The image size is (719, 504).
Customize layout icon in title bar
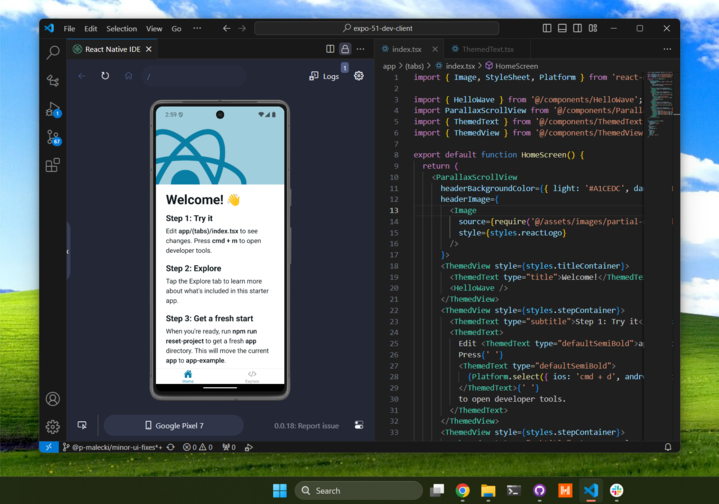[593, 28]
